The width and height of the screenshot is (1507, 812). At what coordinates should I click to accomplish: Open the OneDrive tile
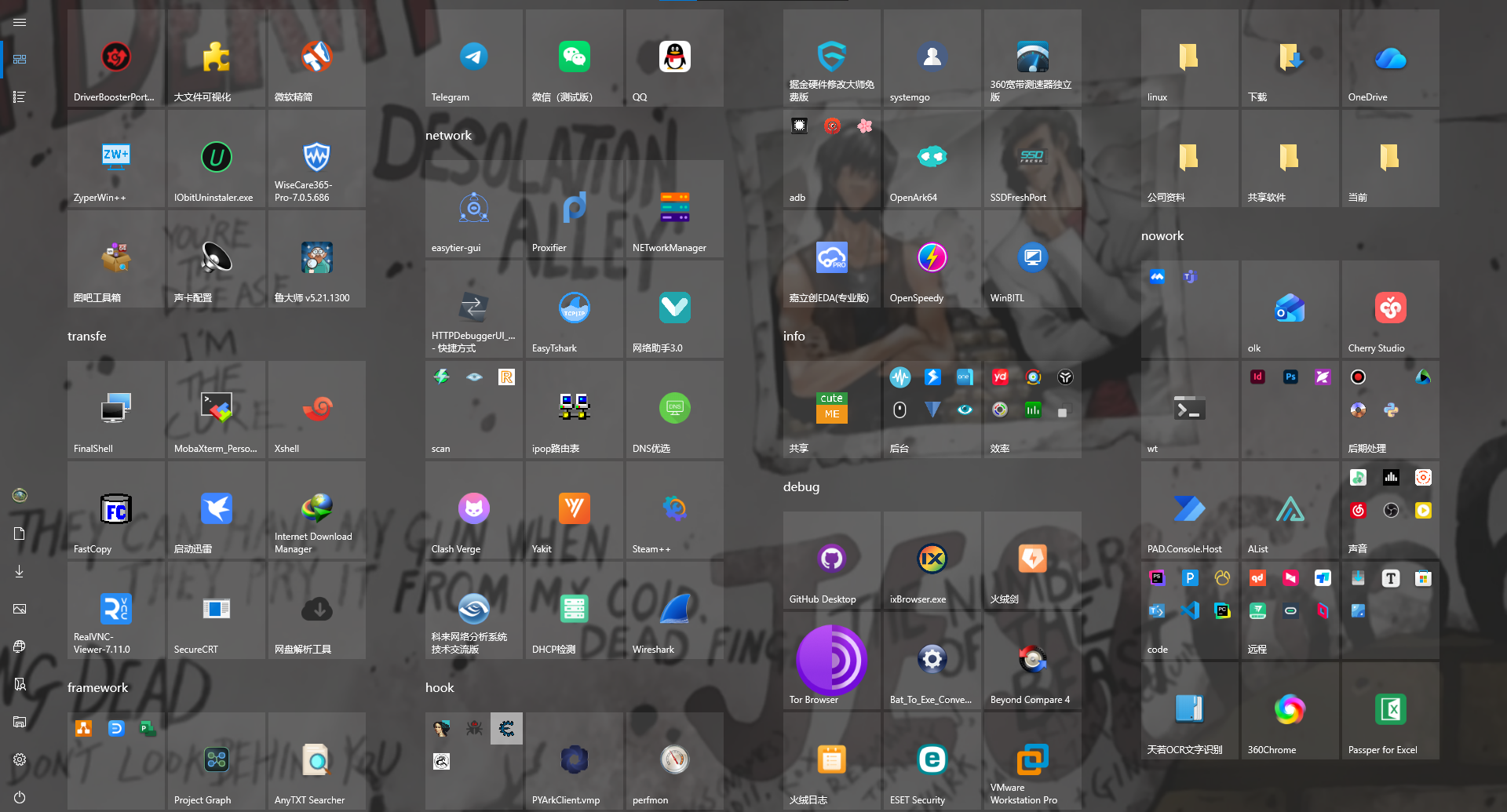click(1391, 58)
